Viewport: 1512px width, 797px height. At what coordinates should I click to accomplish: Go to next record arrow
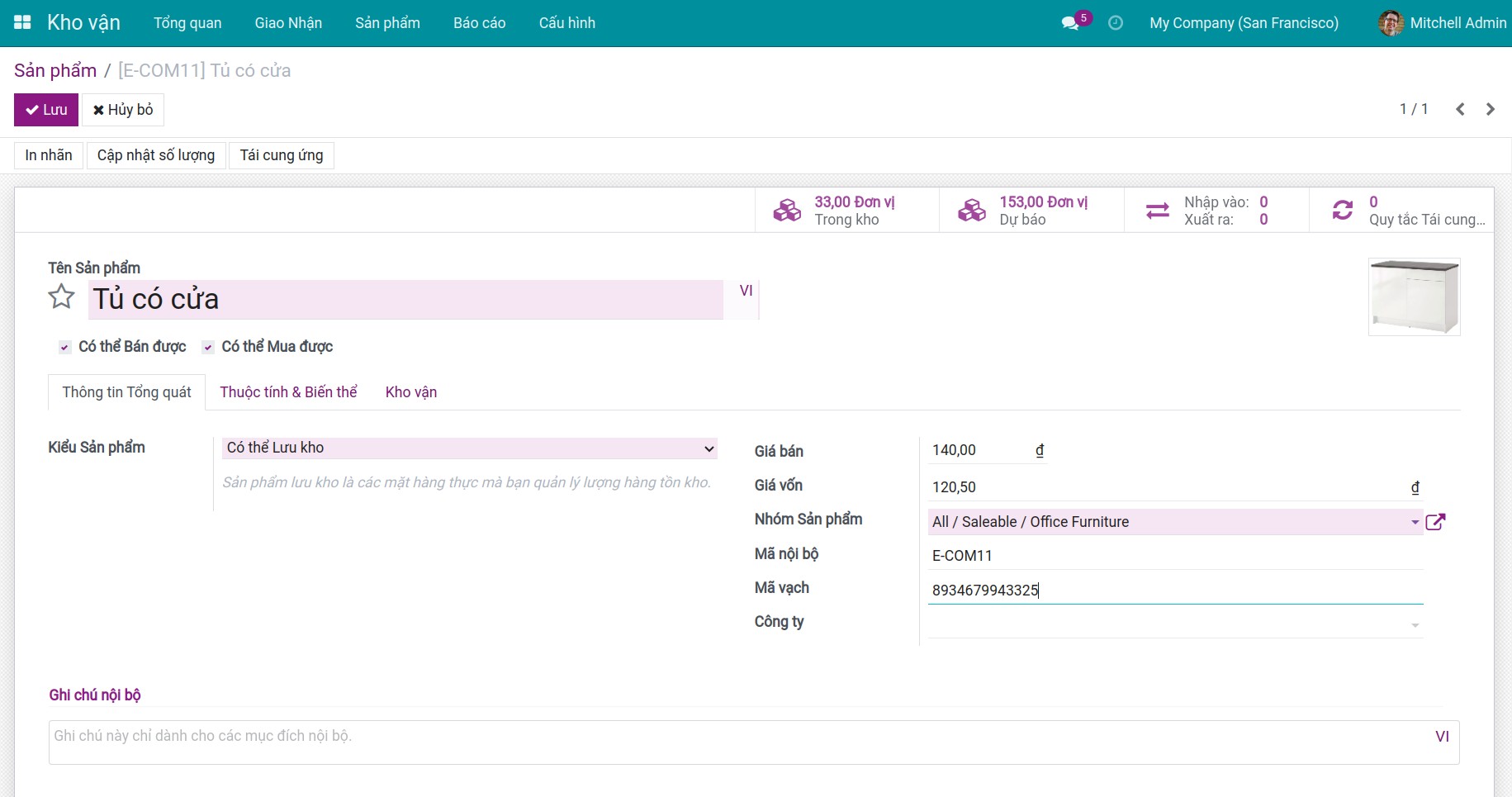tap(1491, 109)
